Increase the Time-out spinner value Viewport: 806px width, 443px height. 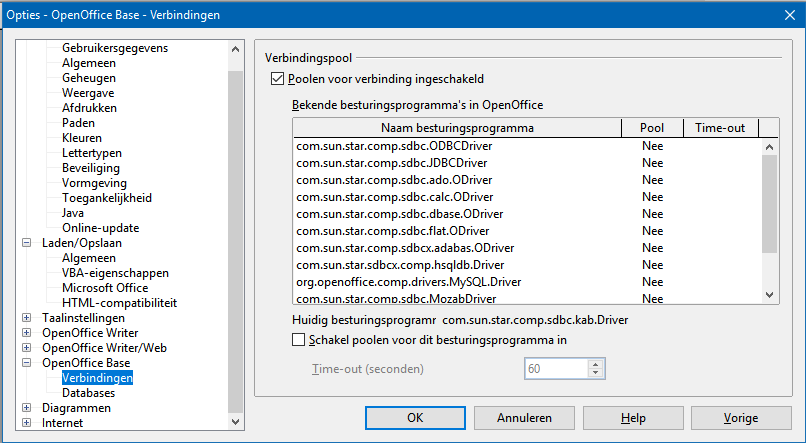pos(597,364)
